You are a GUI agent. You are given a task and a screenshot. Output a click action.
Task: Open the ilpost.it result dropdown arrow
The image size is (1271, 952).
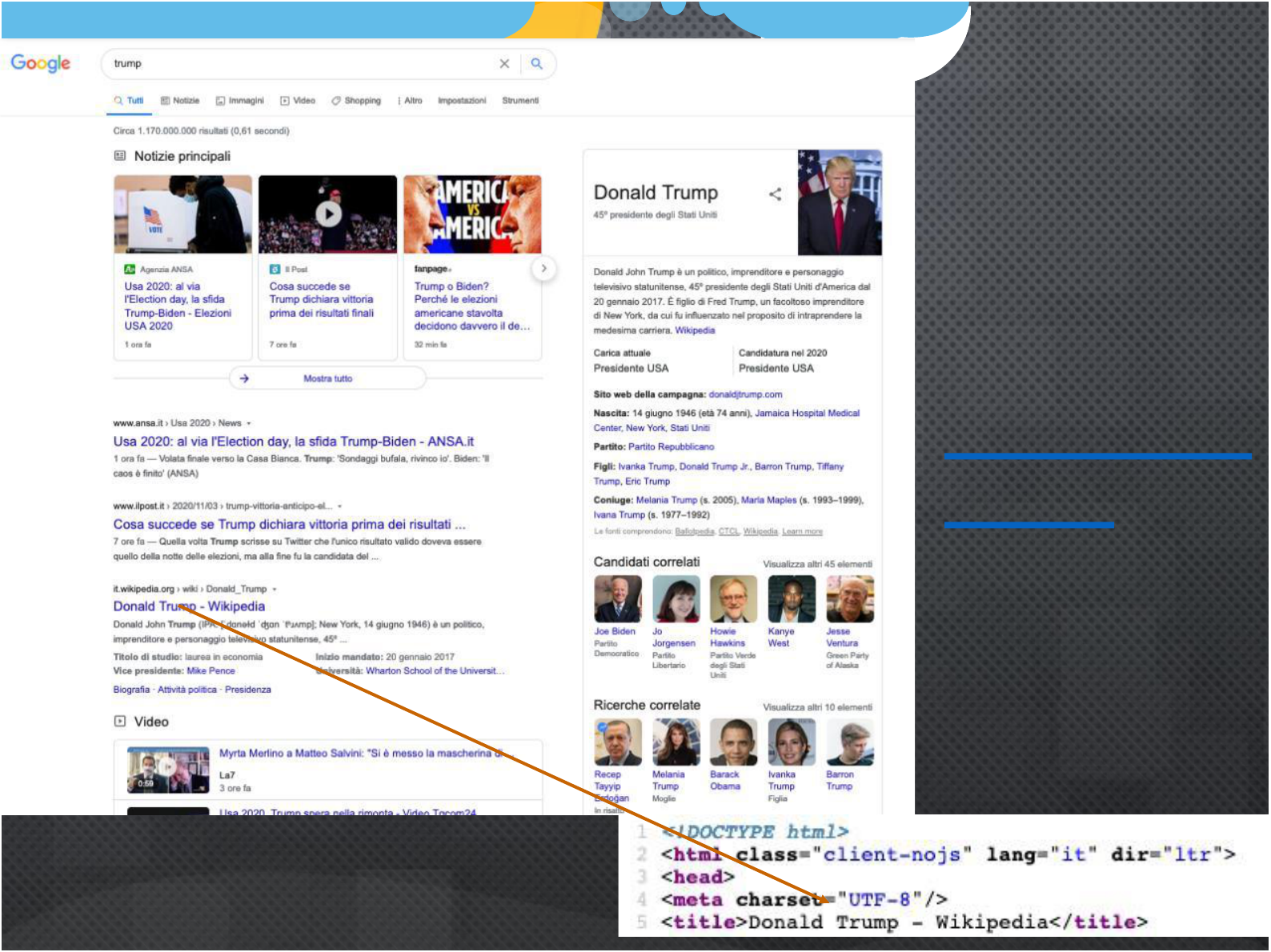click(x=340, y=506)
